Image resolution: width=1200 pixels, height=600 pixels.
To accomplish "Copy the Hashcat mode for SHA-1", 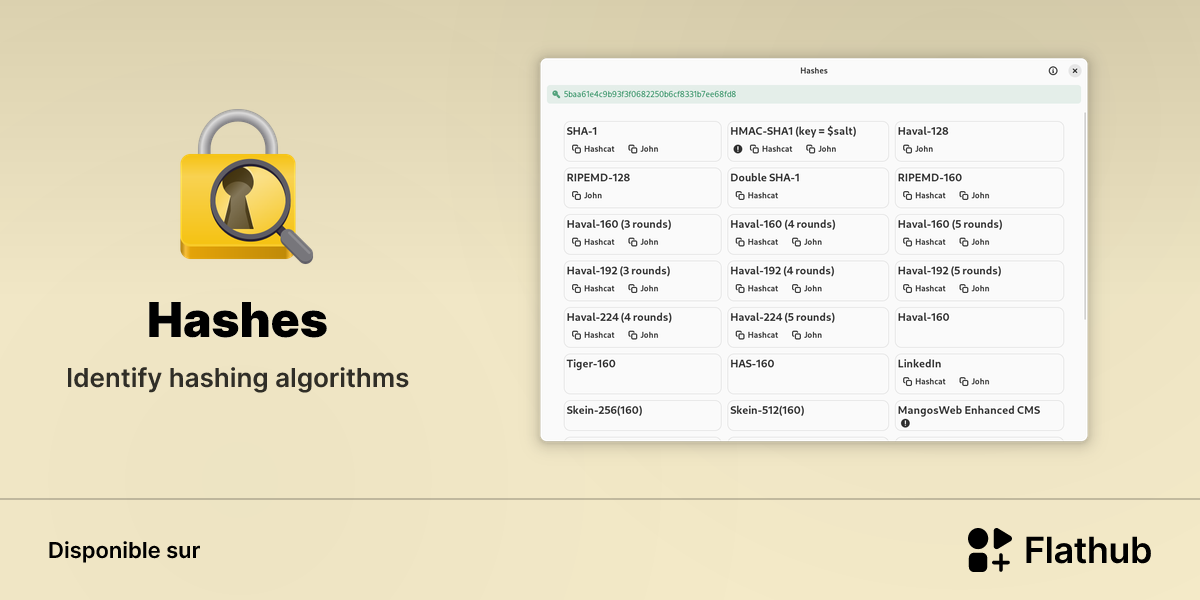I will [593, 149].
